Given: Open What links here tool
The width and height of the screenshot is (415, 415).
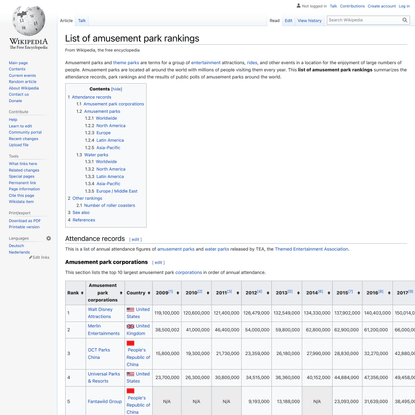Looking at the screenshot, I should point(23,164).
